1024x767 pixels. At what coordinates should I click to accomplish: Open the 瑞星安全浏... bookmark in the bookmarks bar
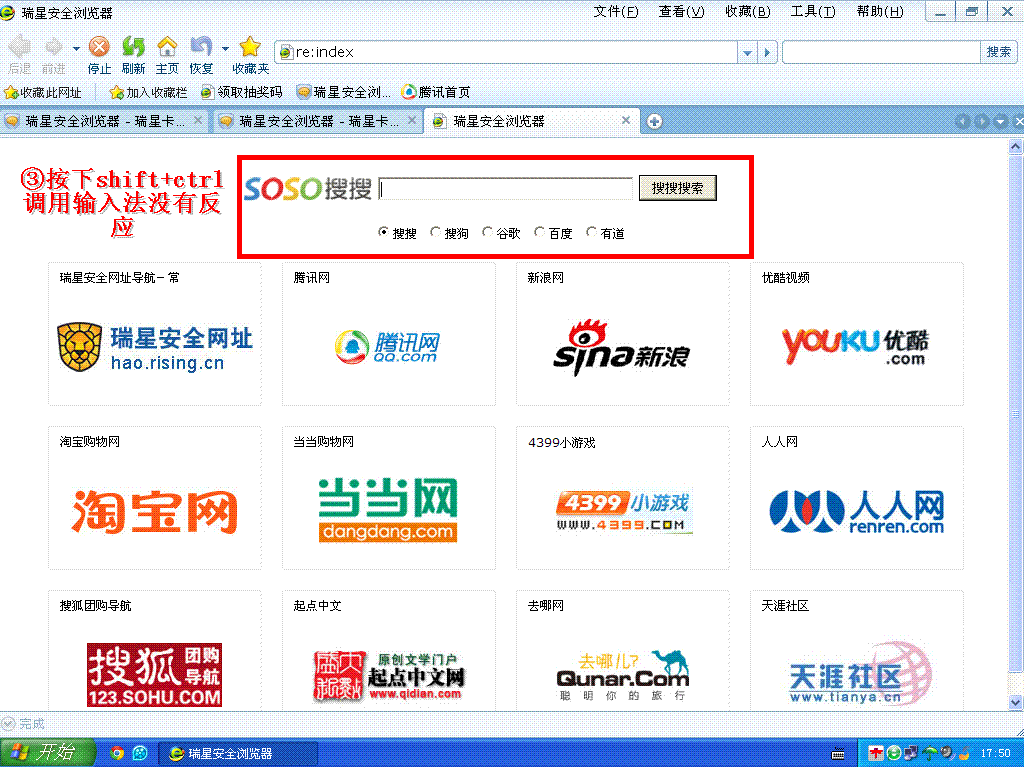(344, 93)
